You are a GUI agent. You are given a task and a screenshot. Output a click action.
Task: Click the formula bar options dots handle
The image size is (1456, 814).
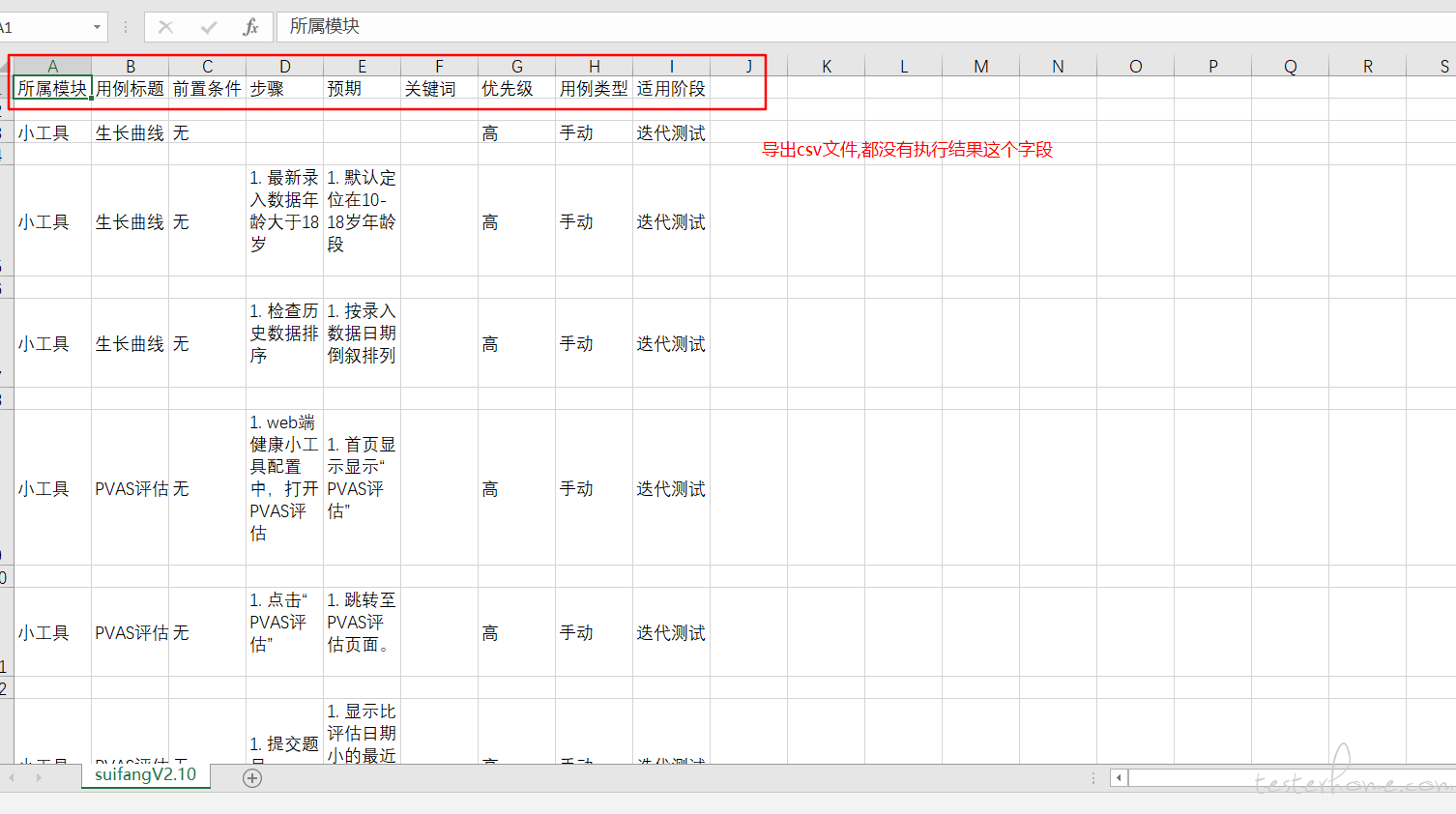click(x=125, y=27)
